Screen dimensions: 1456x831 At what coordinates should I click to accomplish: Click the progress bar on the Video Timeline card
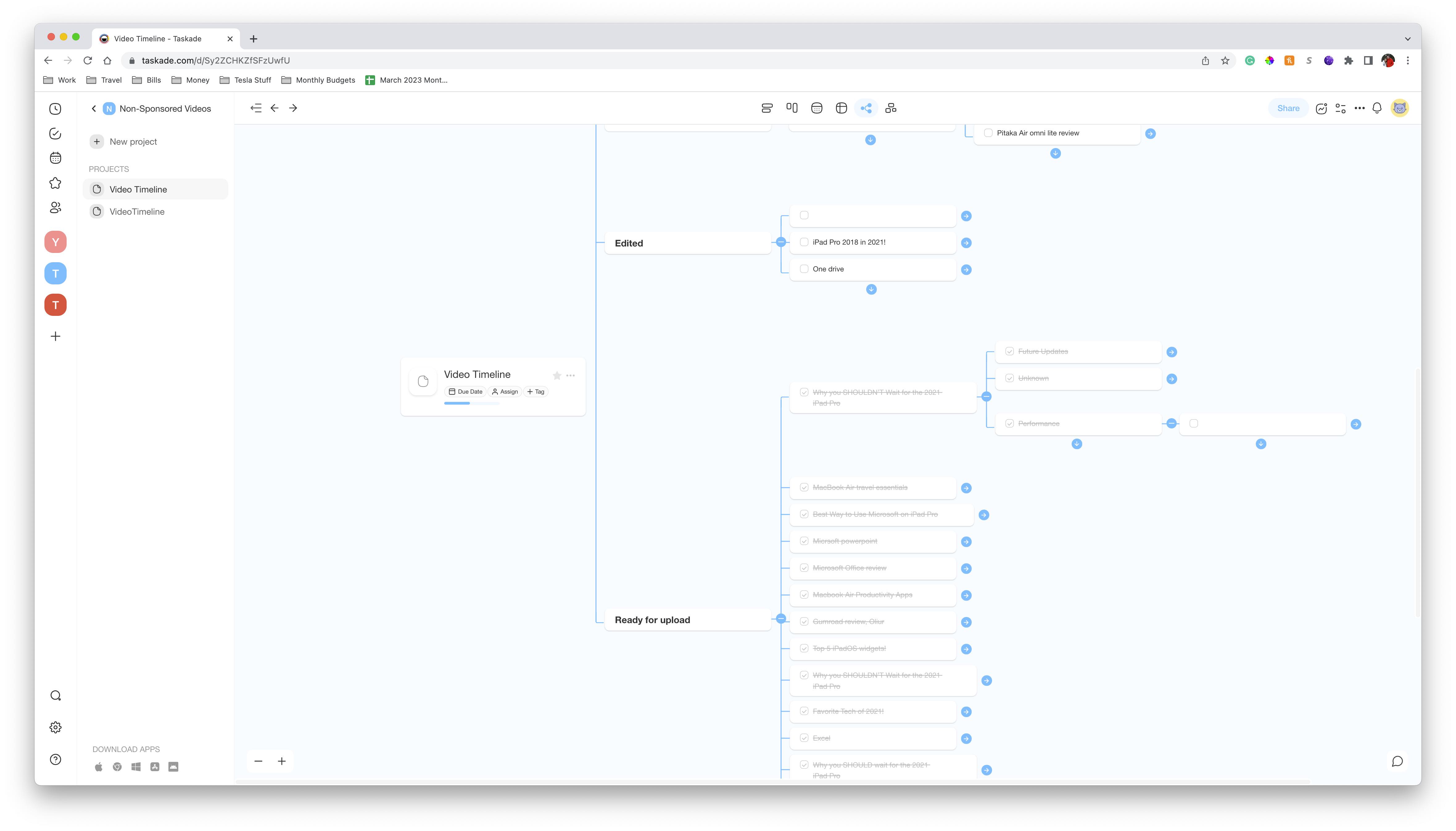pos(471,403)
